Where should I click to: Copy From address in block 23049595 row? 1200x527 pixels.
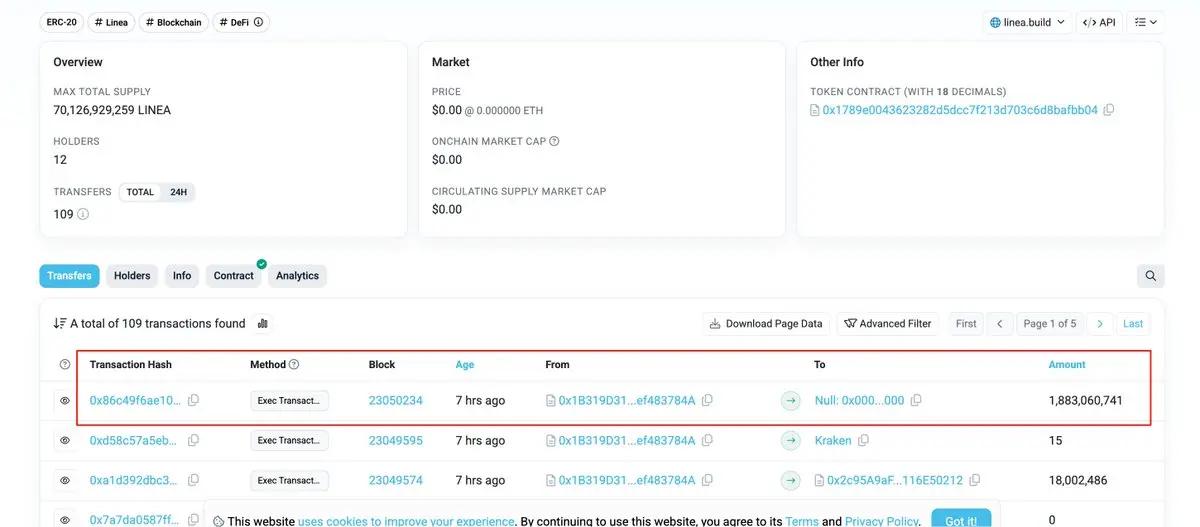[x=707, y=440]
